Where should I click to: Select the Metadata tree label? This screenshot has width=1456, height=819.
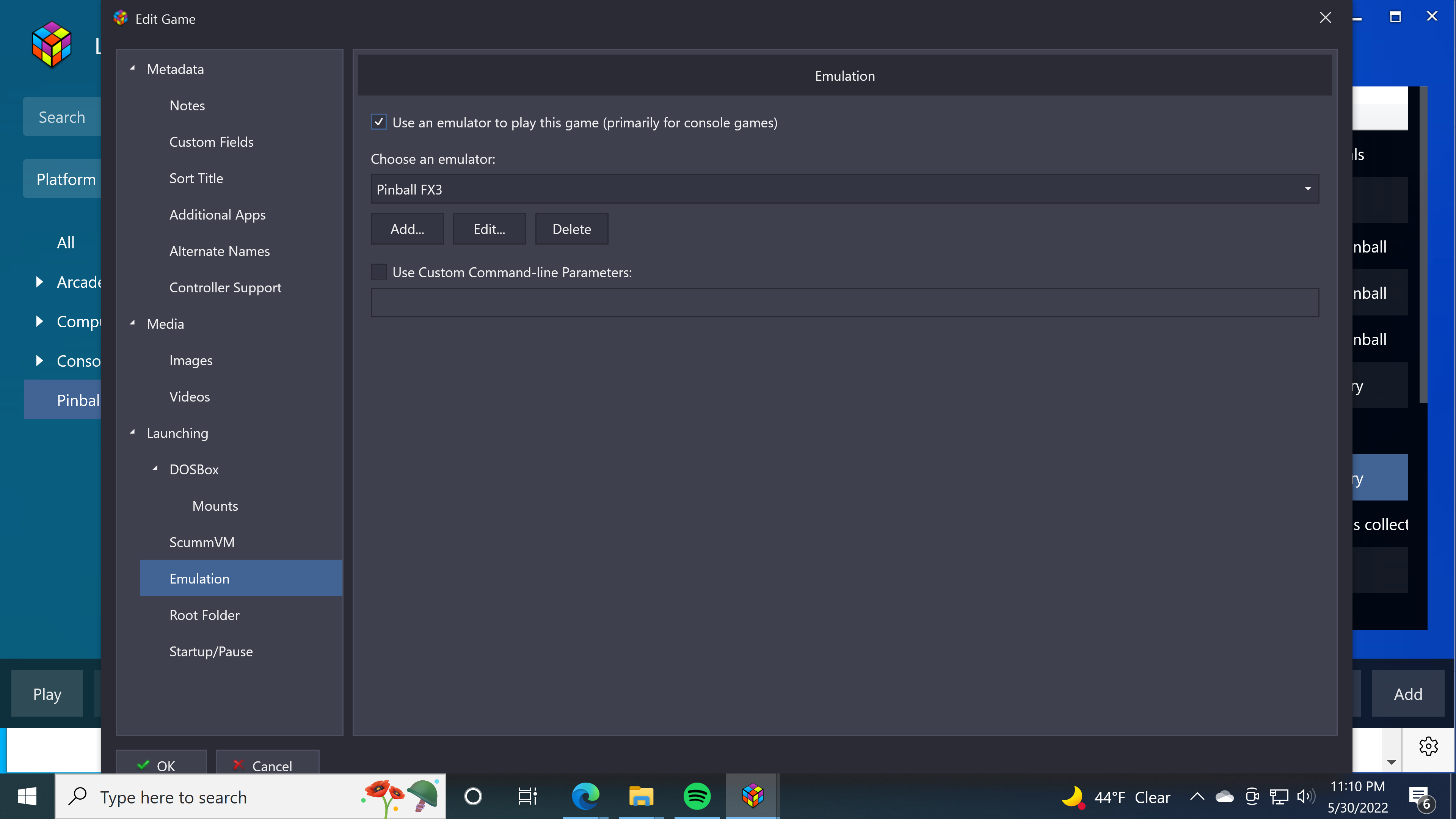175,69
